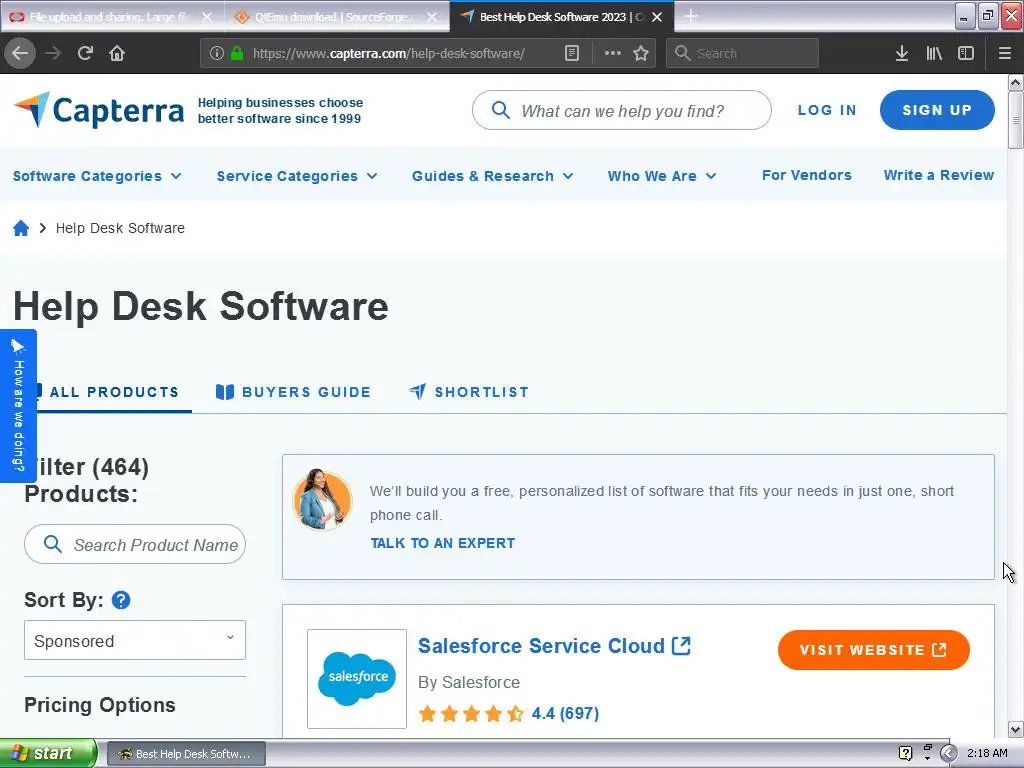The image size is (1024, 768).
Task: Click the page scrollbar thumb
Action: pos(1016,120)
